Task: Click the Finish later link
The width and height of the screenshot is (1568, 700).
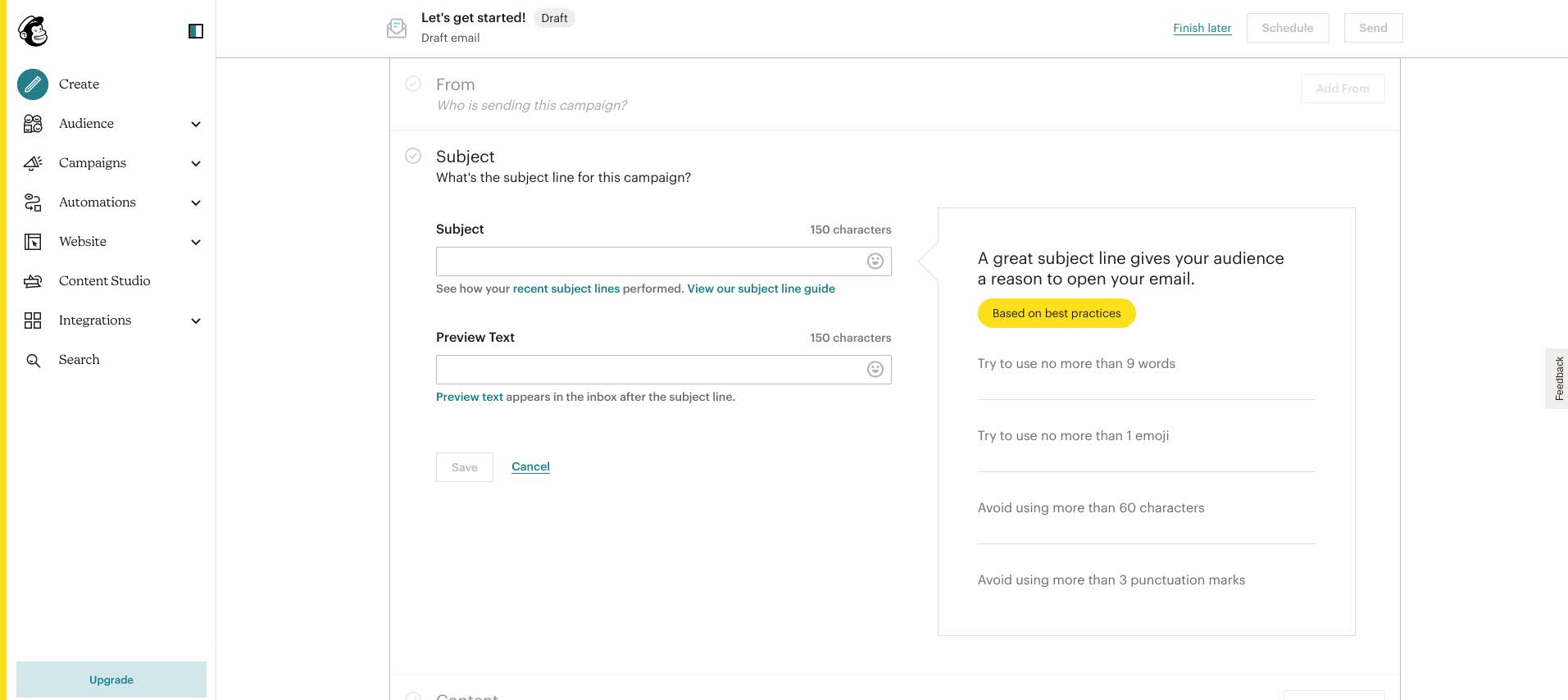Action: coord(1202,28)
